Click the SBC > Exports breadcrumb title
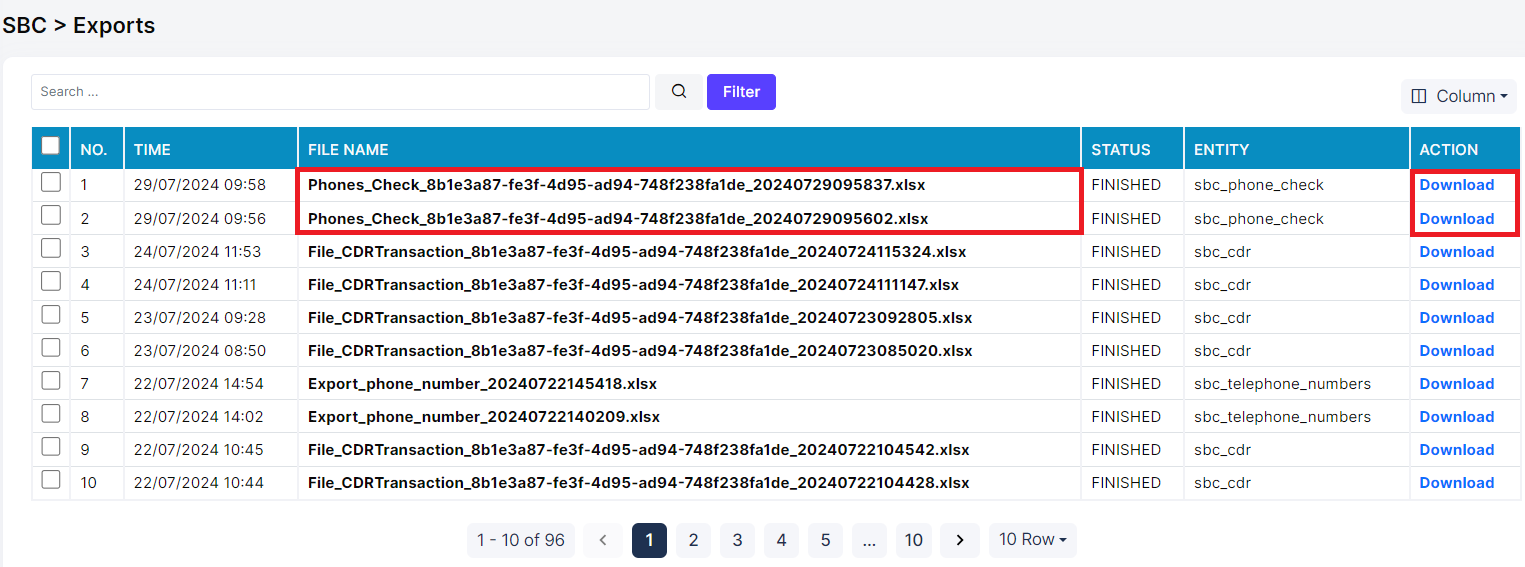This screenshot has height=567, width=1525. [79, 25]
